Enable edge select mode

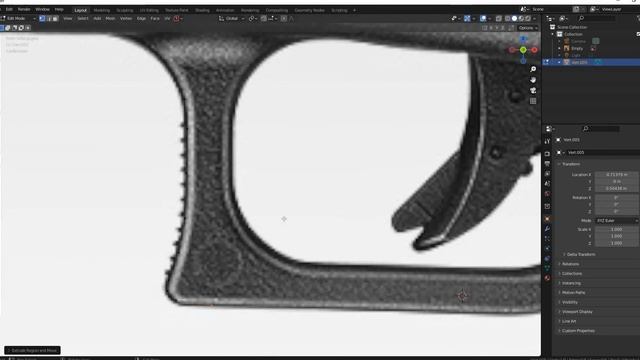tap(49, 18)
